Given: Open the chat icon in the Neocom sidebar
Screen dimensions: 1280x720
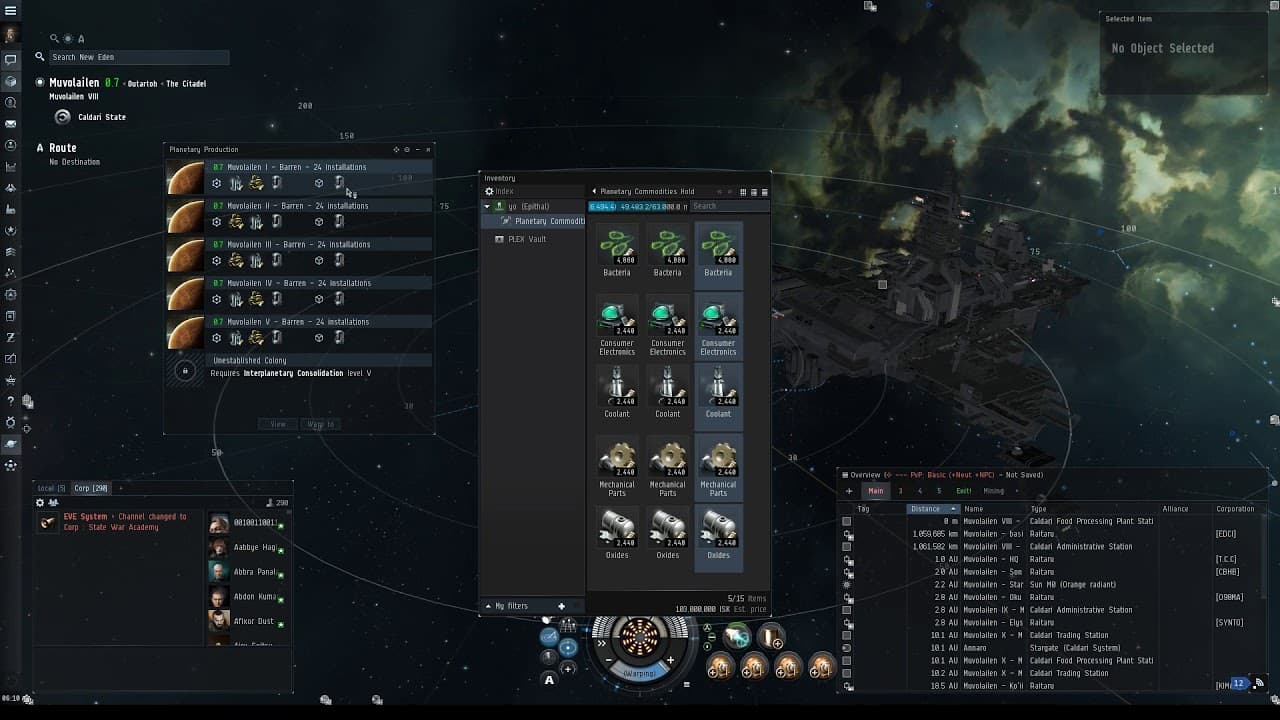Looking at the screenshot, I should (10, 60).
